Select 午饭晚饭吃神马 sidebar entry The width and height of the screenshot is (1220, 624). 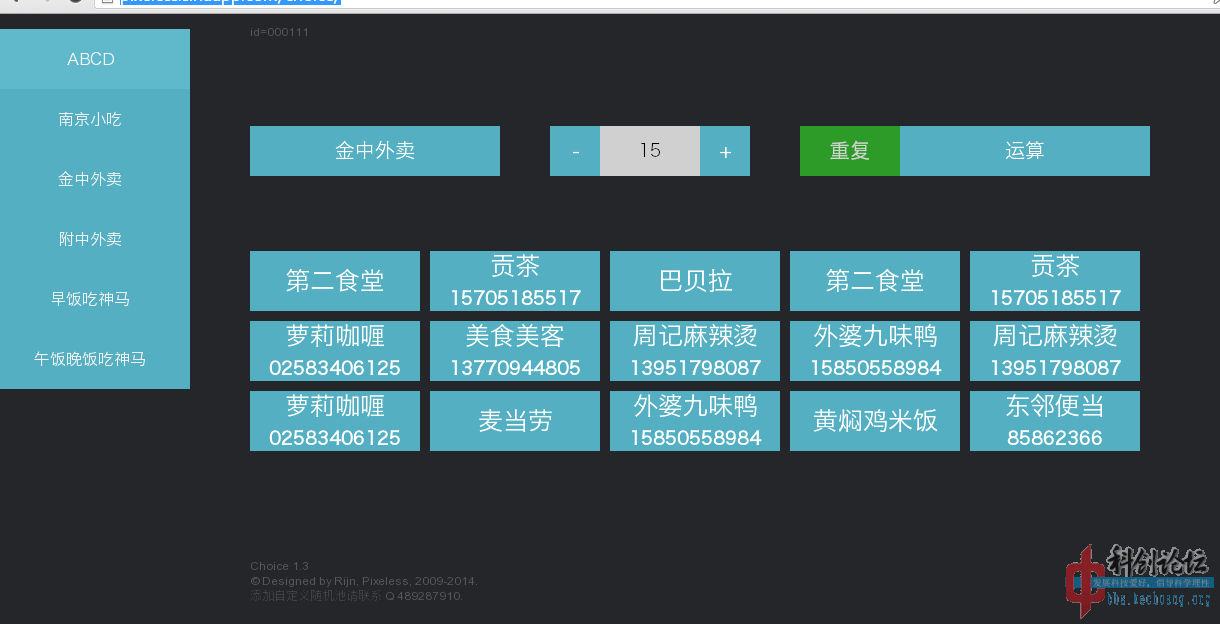coord(95,359)
